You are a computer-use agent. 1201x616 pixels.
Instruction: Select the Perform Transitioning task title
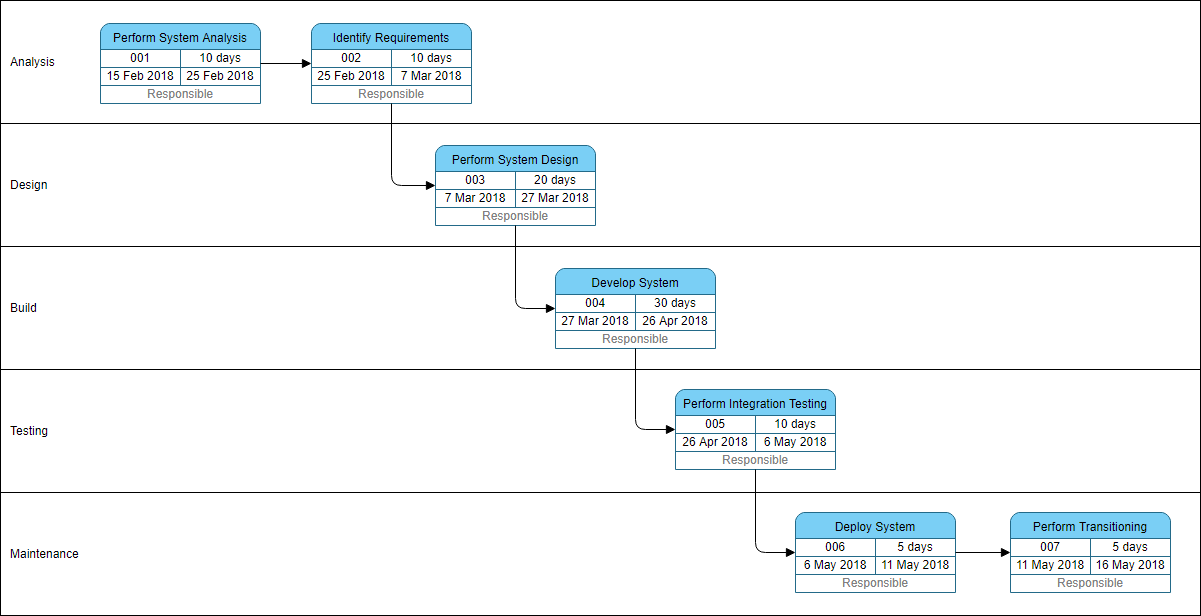[1090, 526]
